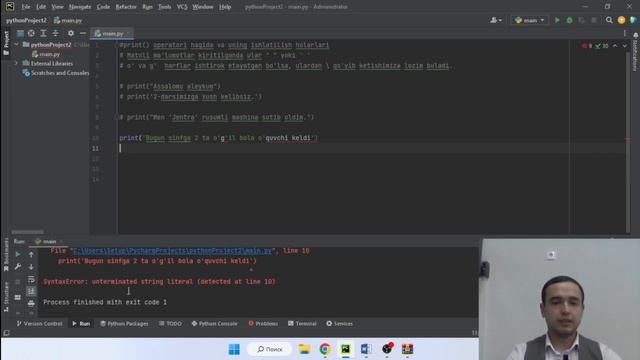
Task: Open the Python Packages tool window
Action: [124, 323]
